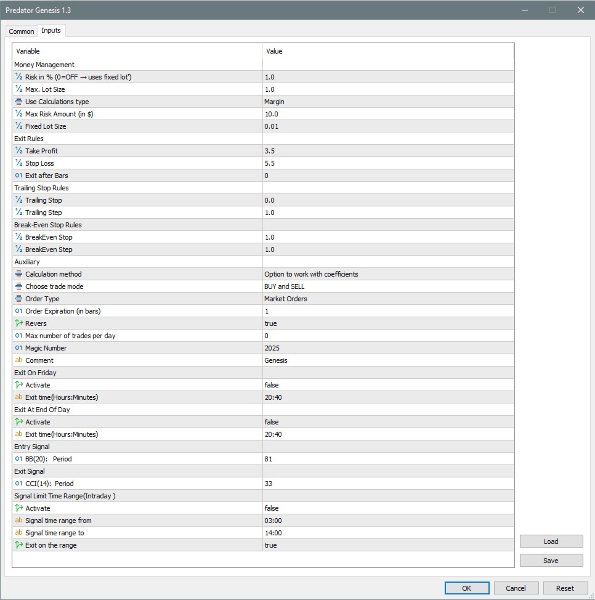The height and width of the screenshot is (600, 595).
Task: Click the Load button
Action: [551, 541]
